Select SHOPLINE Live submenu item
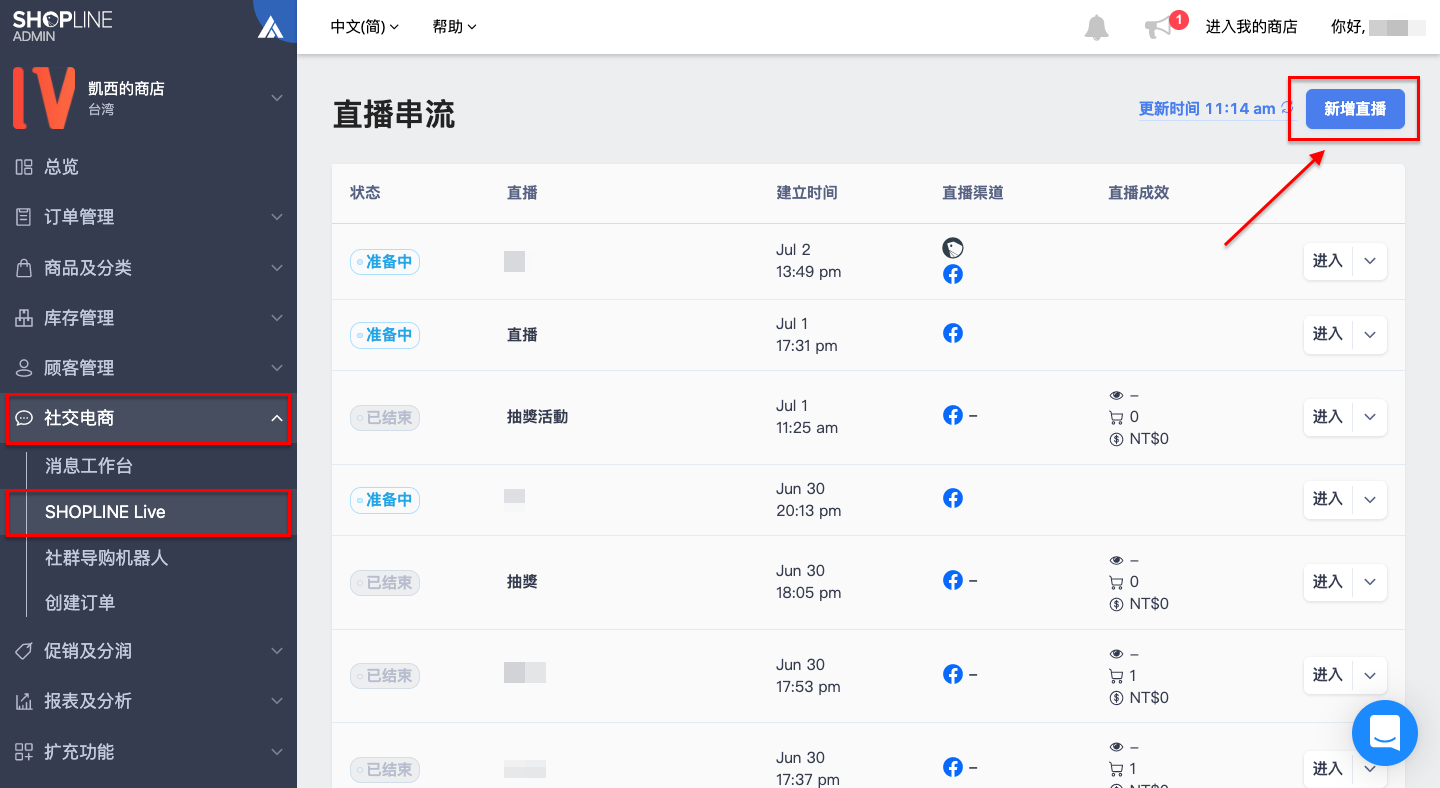The image size is (1440, 788). tap(148, 512)
